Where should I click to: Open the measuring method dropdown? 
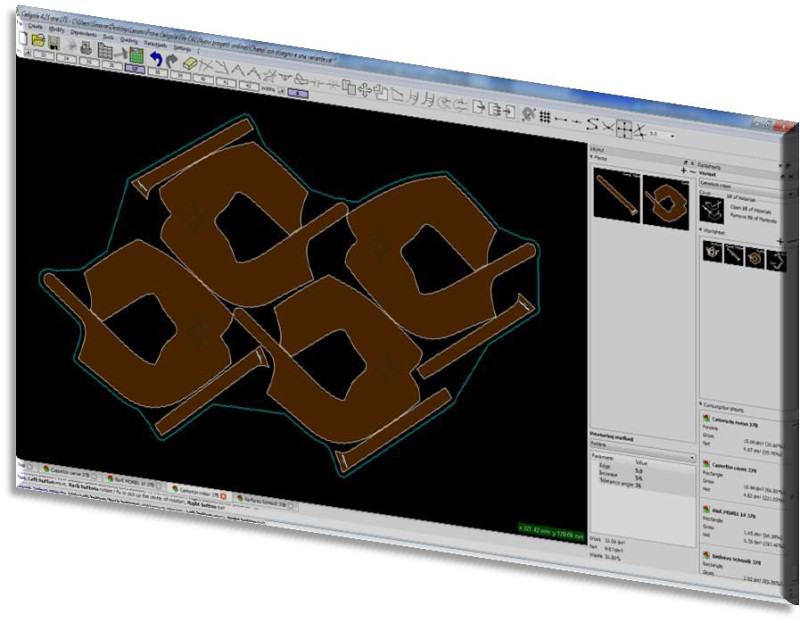point(643,451)
